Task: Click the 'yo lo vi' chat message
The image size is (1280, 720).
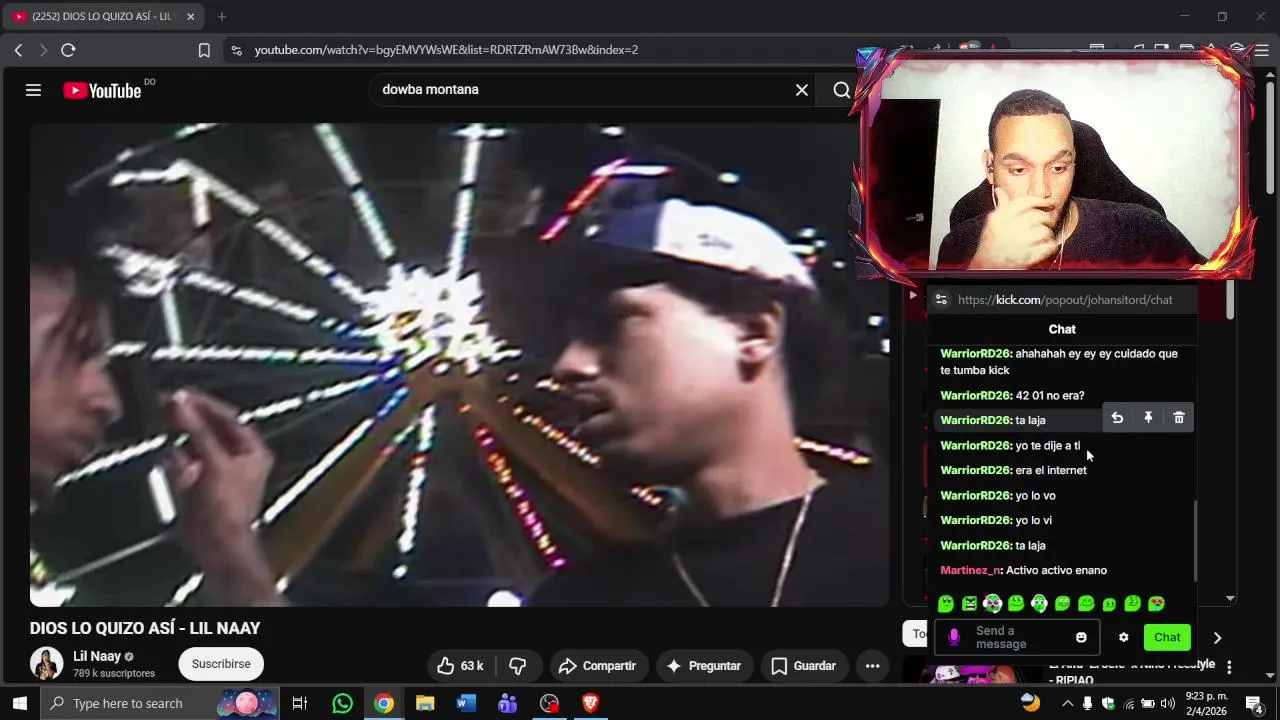Action: [x=1033, y=520]
